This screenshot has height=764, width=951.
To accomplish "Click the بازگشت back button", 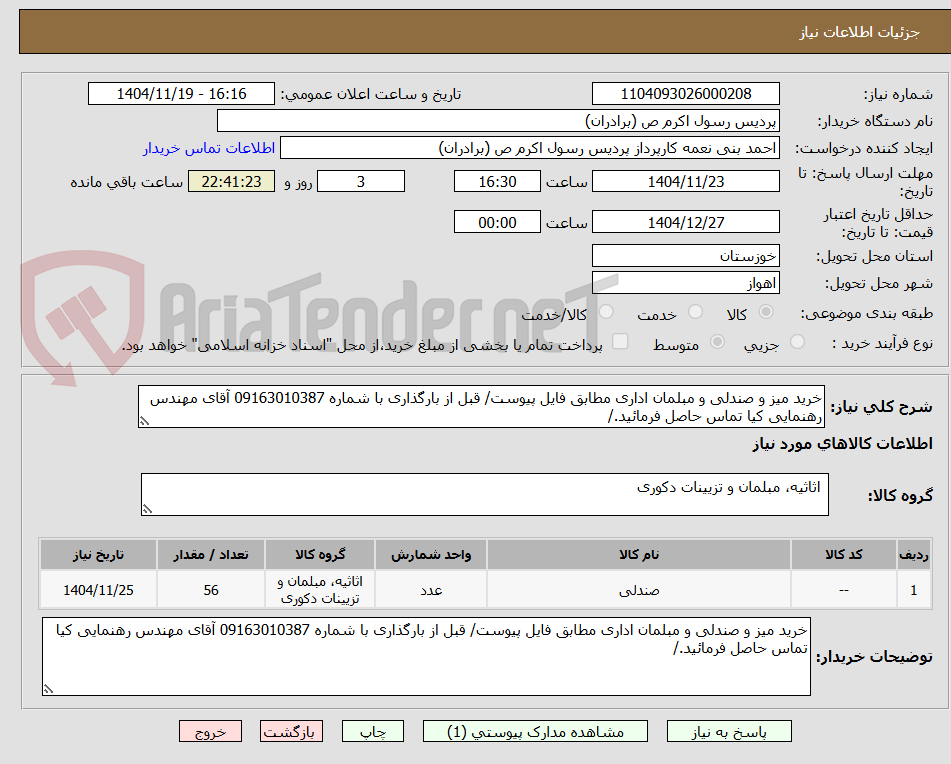I will 291,731.
